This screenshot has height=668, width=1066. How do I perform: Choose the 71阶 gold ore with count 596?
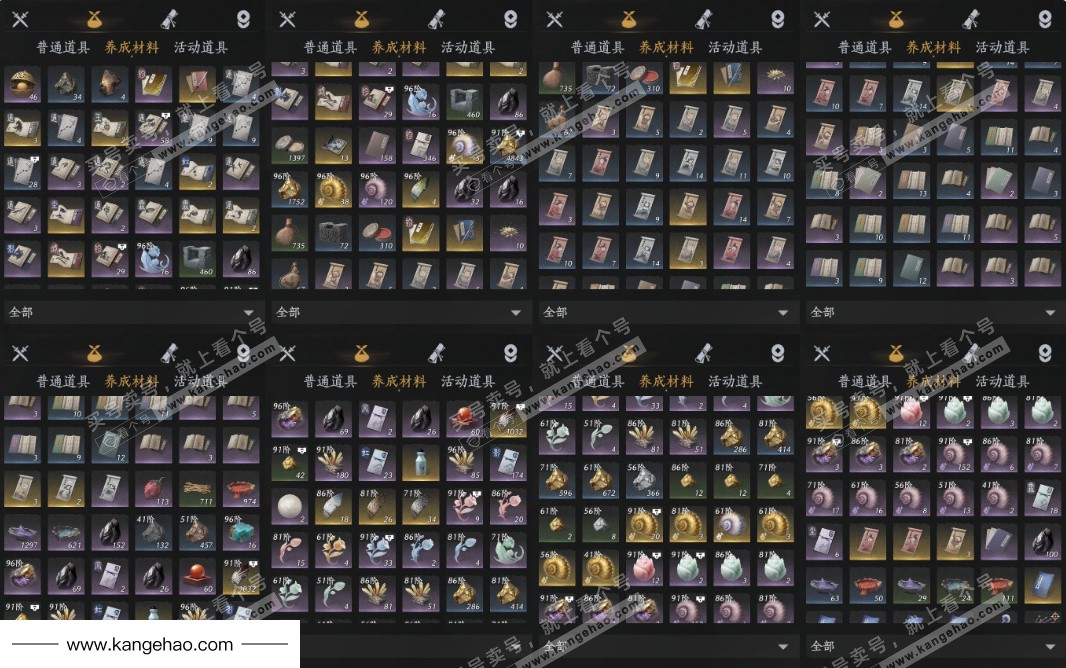(557, 480)
